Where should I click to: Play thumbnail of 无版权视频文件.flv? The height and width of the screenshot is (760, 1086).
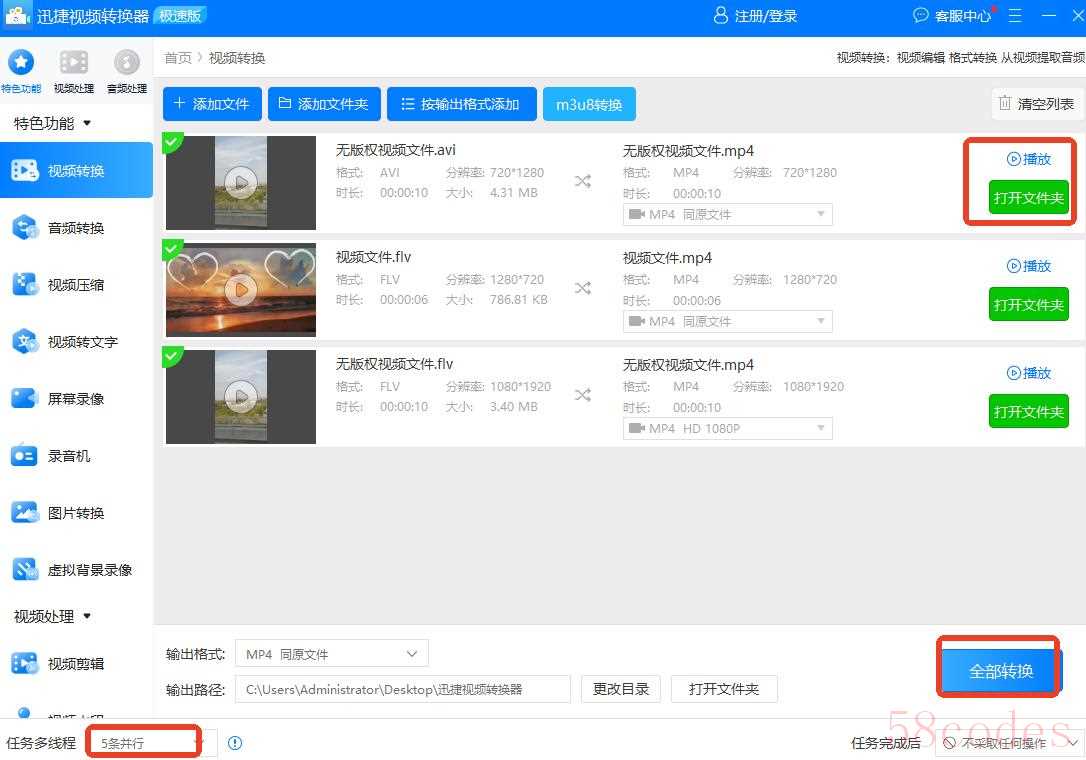pyautogui.click(x=241, y=396)
